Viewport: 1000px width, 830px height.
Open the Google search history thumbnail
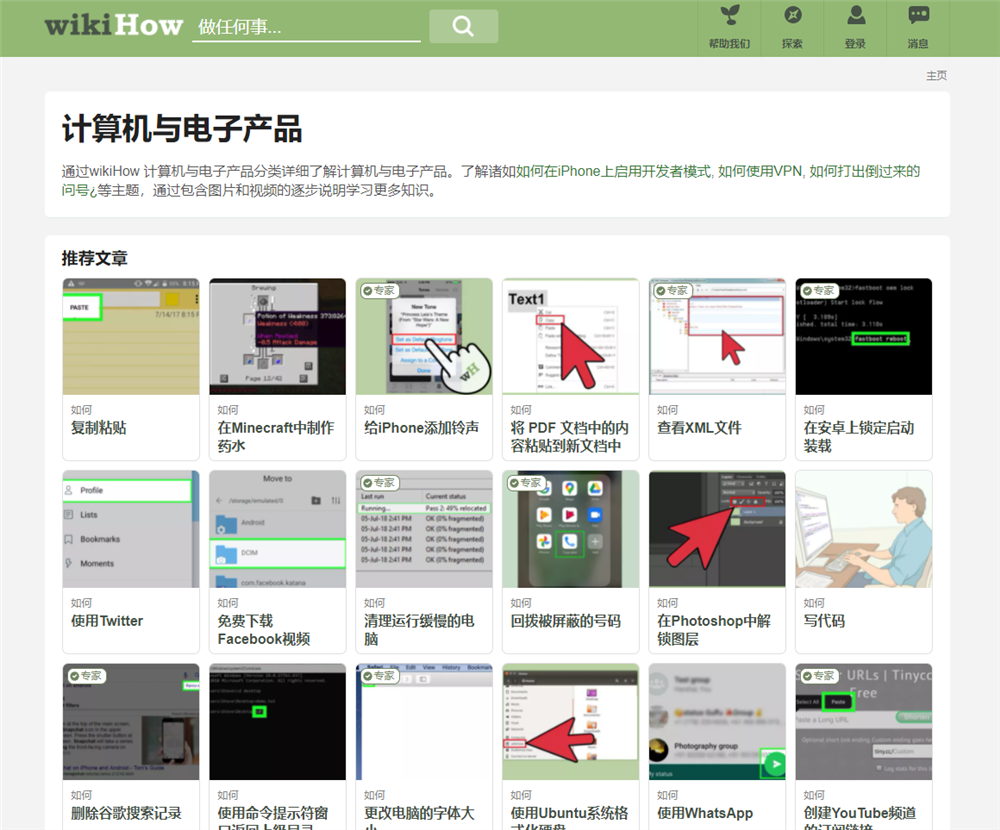coord(131,722)
